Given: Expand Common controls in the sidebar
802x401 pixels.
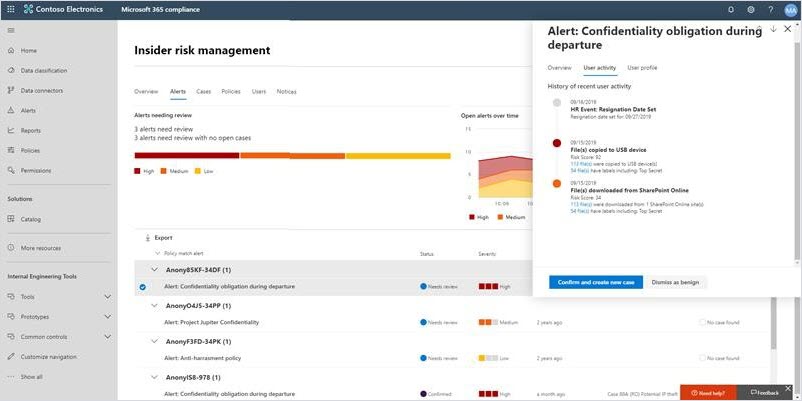Looking at the screenshot, I should pos(107,337).
